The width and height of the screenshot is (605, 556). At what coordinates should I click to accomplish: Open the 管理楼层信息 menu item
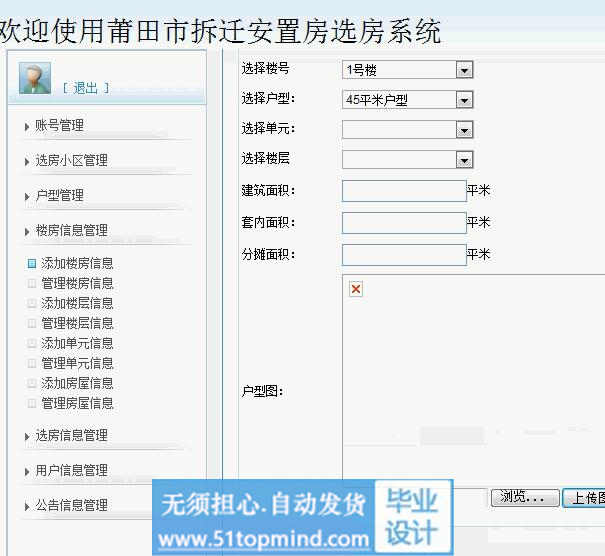pos(77,323)
